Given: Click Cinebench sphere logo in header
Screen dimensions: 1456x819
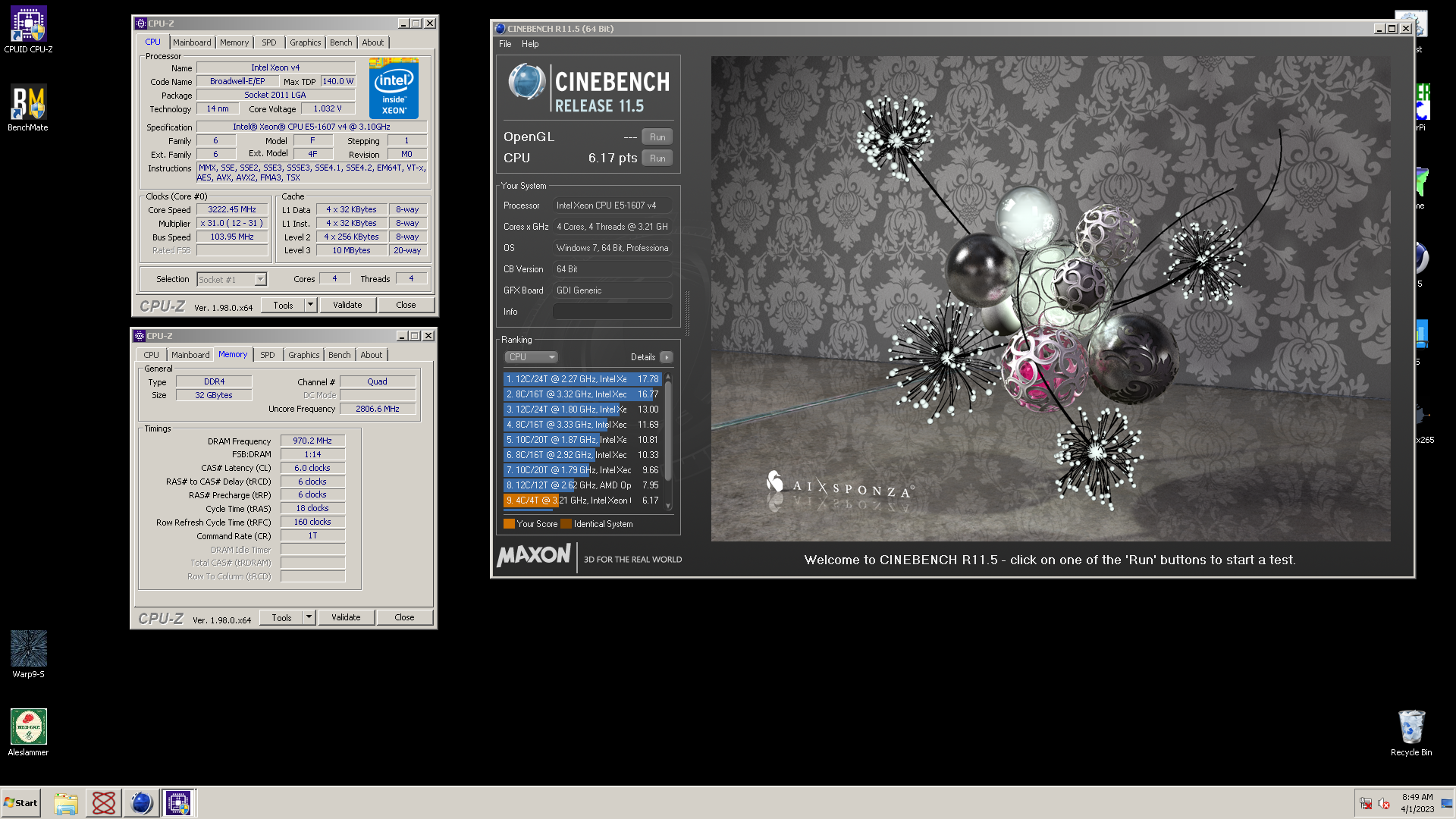Looking at the screenshot, I should [x=526, y=82].
